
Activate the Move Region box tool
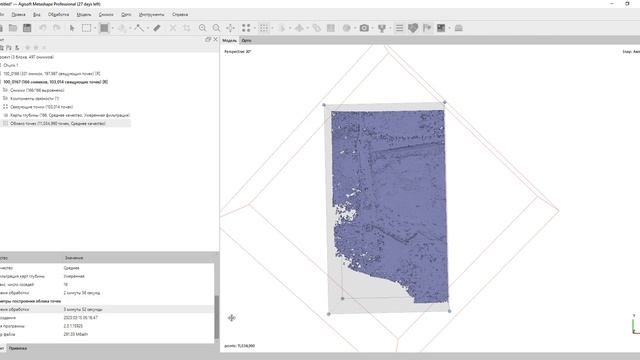104,28
